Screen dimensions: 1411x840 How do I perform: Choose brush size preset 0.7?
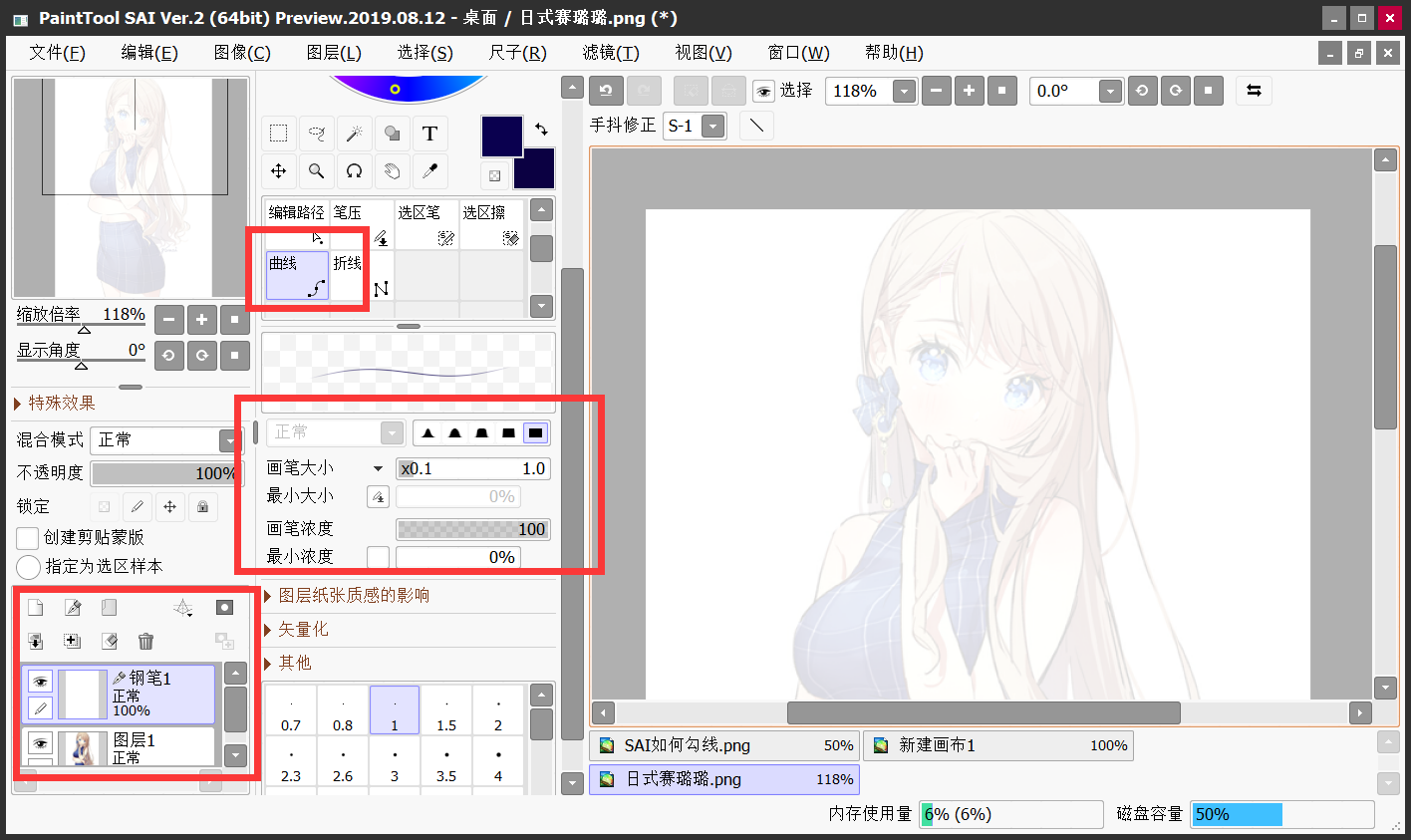coord(291,710)
